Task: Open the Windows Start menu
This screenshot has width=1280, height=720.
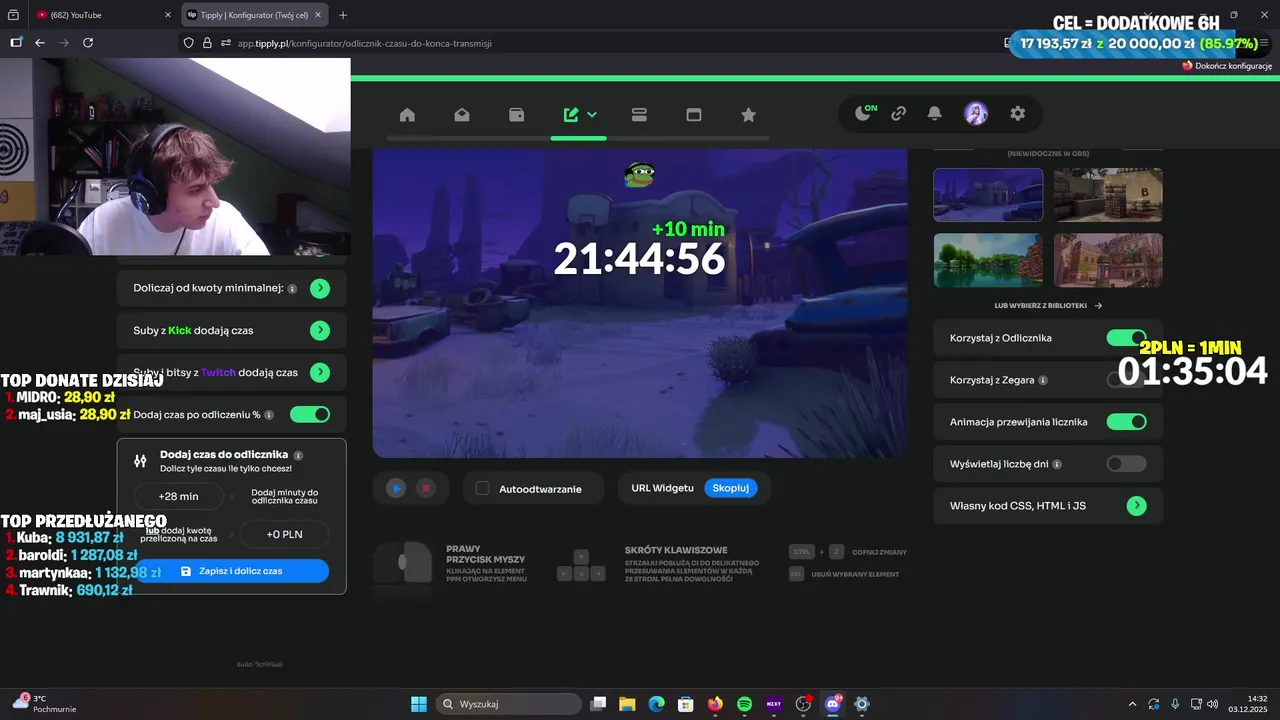Action: (x=418, y=704)
